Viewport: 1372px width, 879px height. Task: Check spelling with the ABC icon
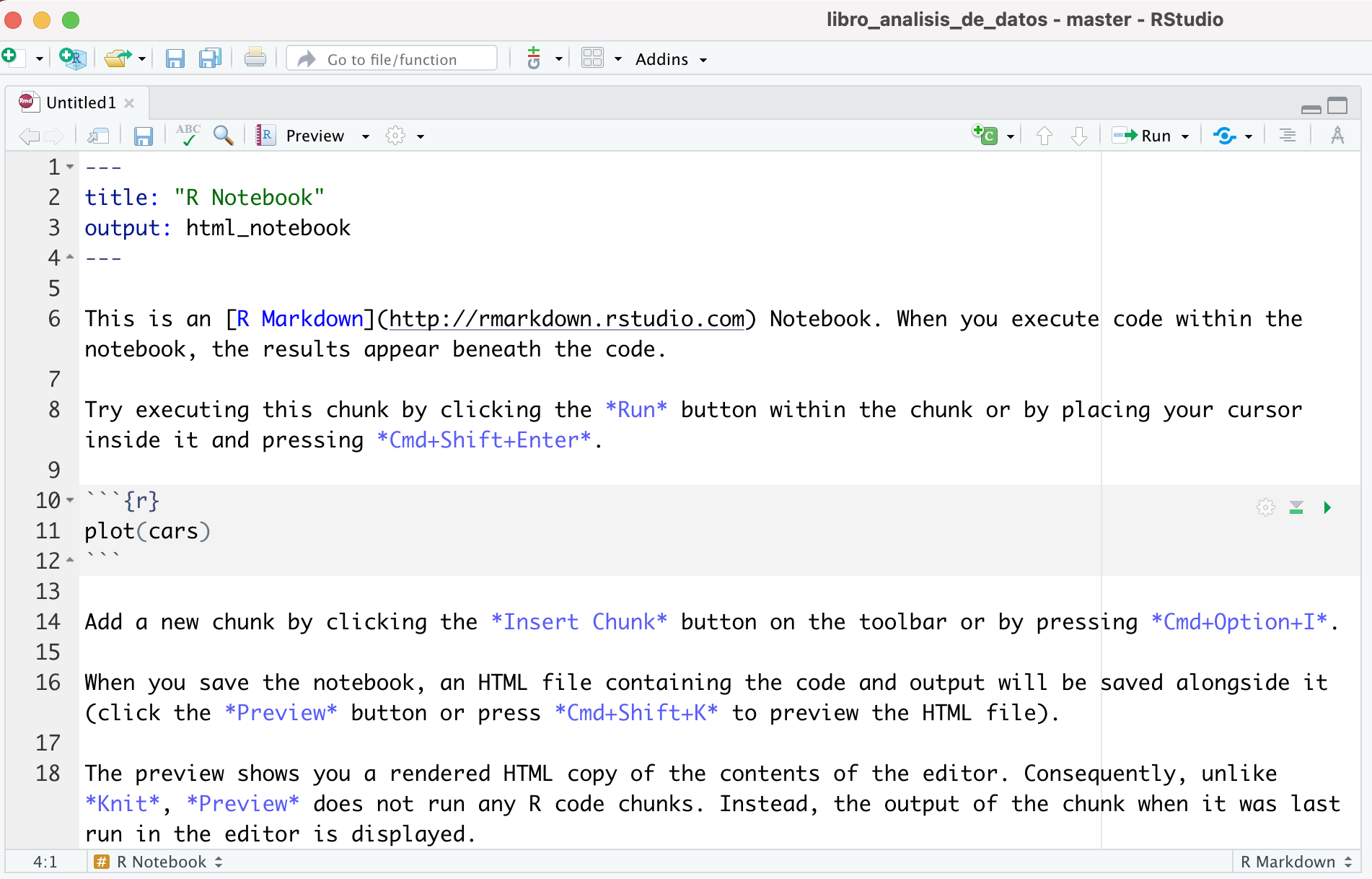187,135
